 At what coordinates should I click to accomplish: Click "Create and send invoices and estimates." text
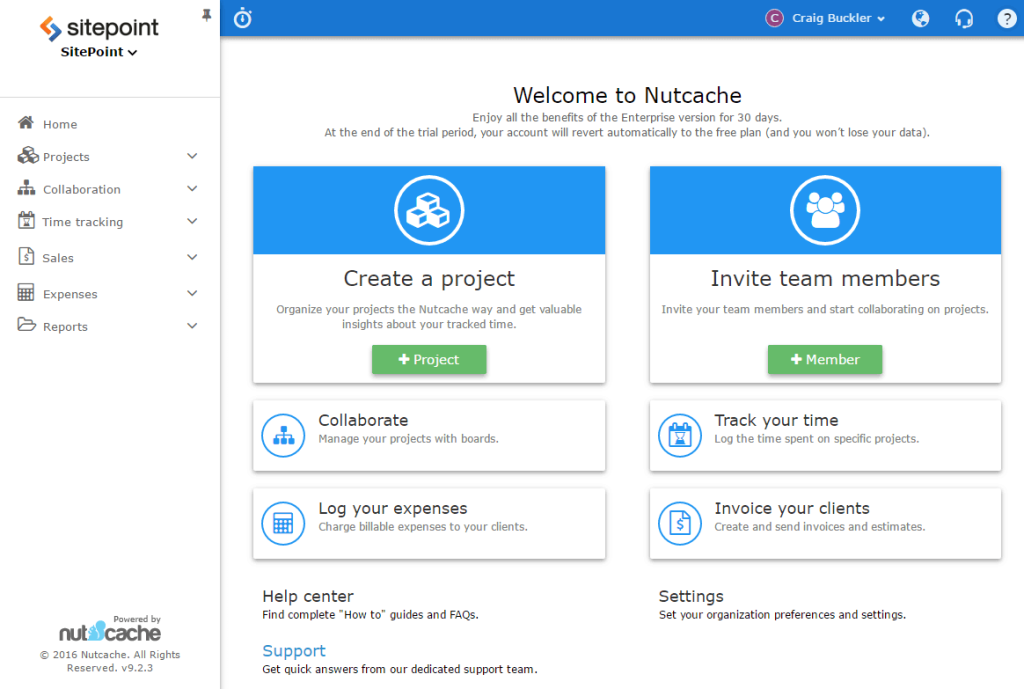(820, 527)
